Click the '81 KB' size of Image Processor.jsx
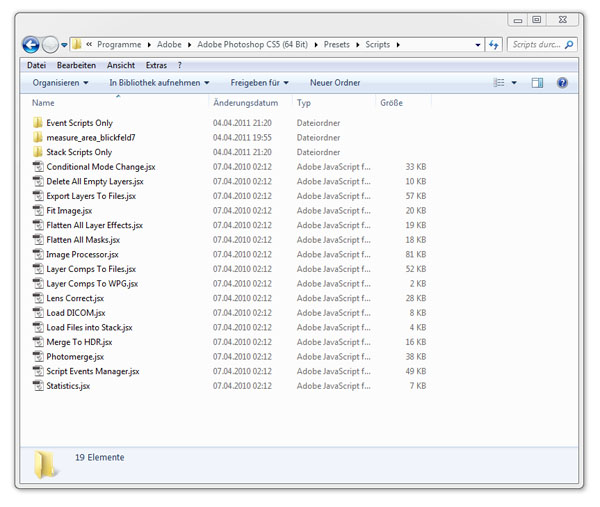The height and width of the screenshot is (507, 600). (416, 254)
